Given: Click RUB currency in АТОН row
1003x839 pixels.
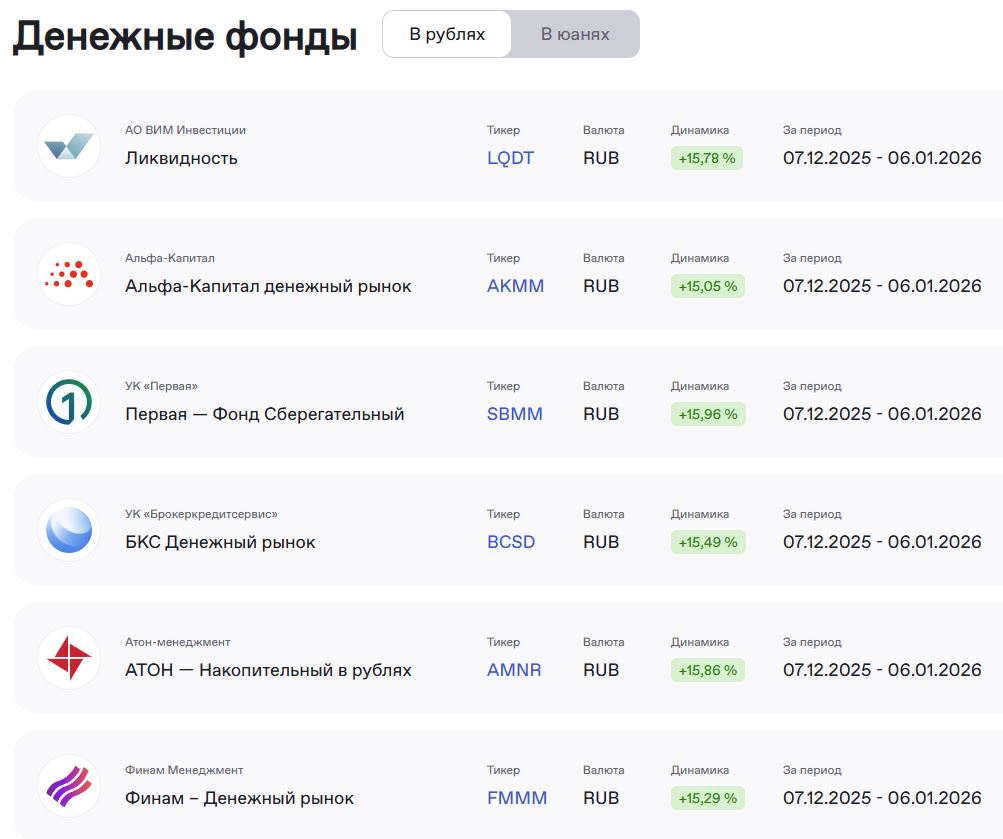Looking at the screenshot, I should click(601, 670).
